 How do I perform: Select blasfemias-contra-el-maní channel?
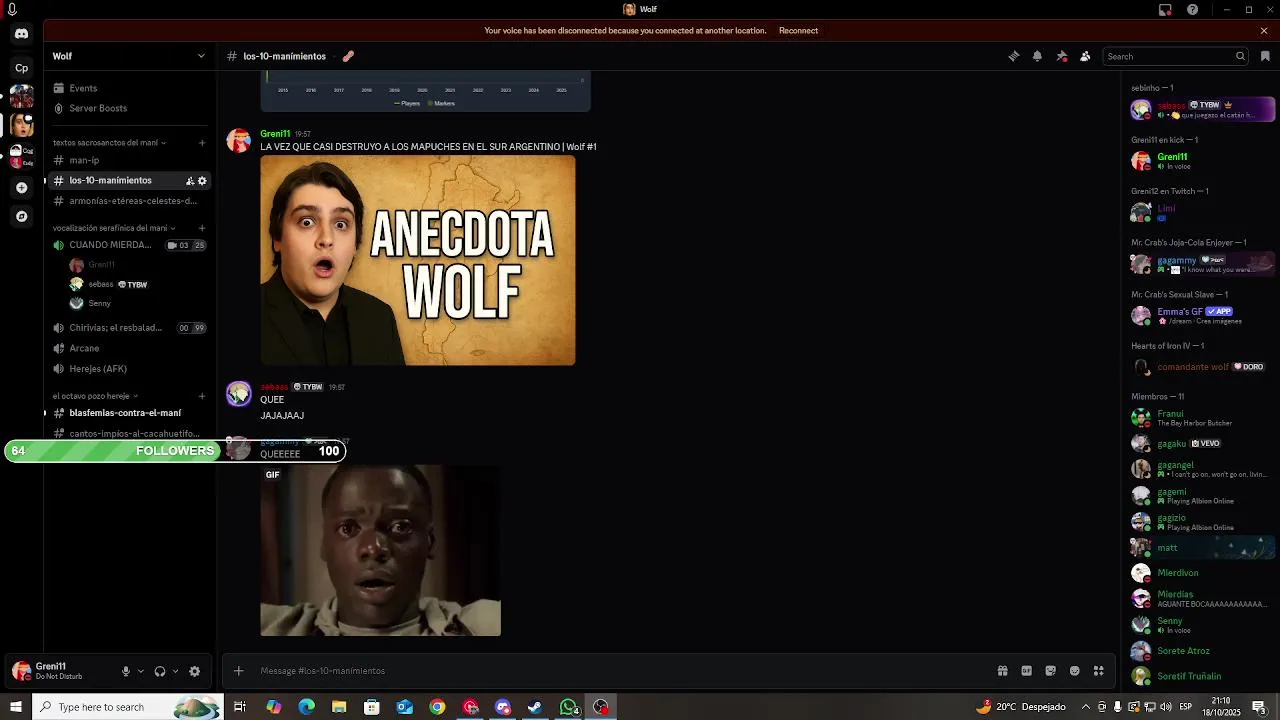128,413
